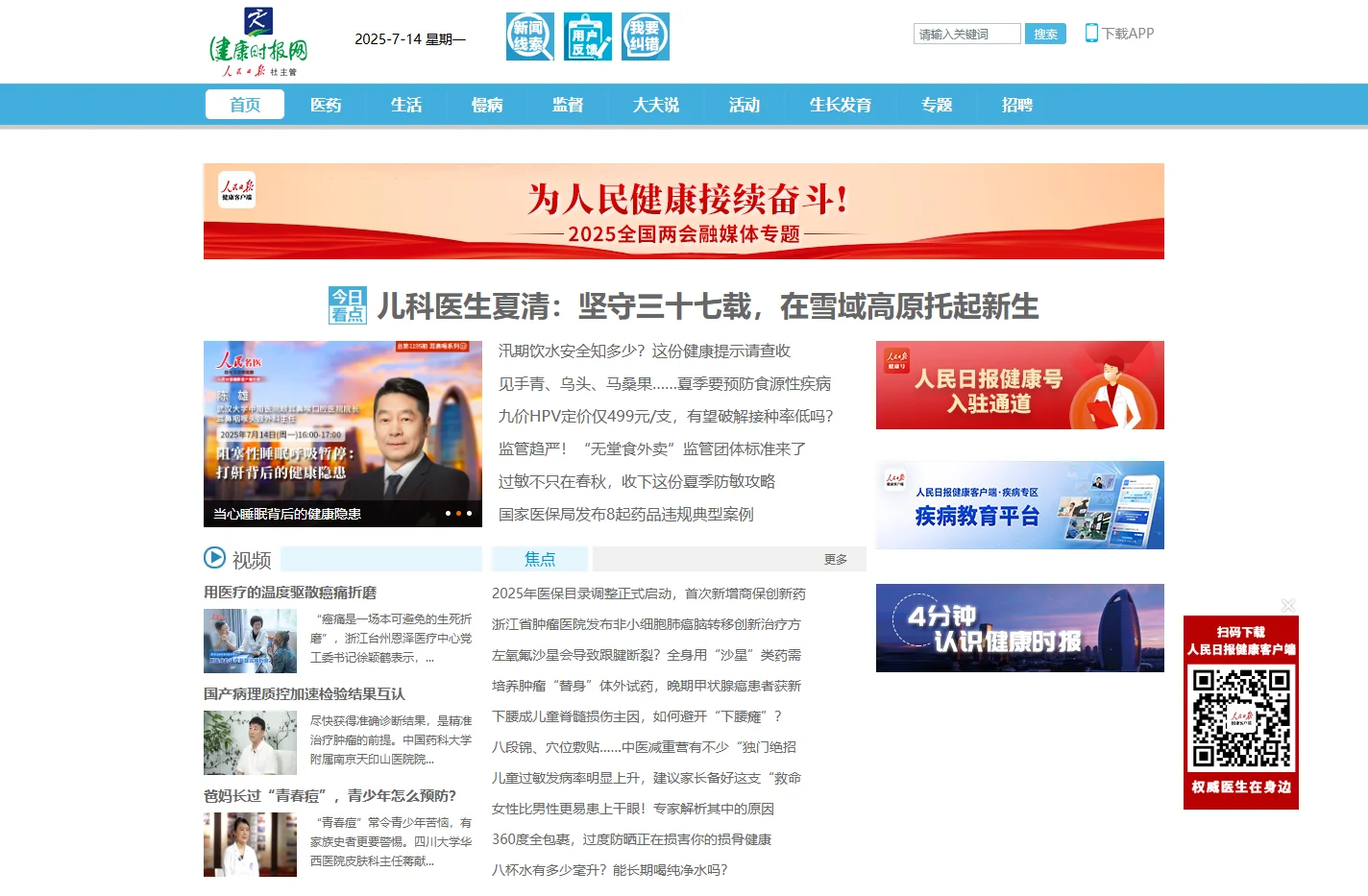The width and height of the screenshot is (1368, 896).
Task: Click the phone icon beside 下载APP
Action: [x=1091, y=33]
